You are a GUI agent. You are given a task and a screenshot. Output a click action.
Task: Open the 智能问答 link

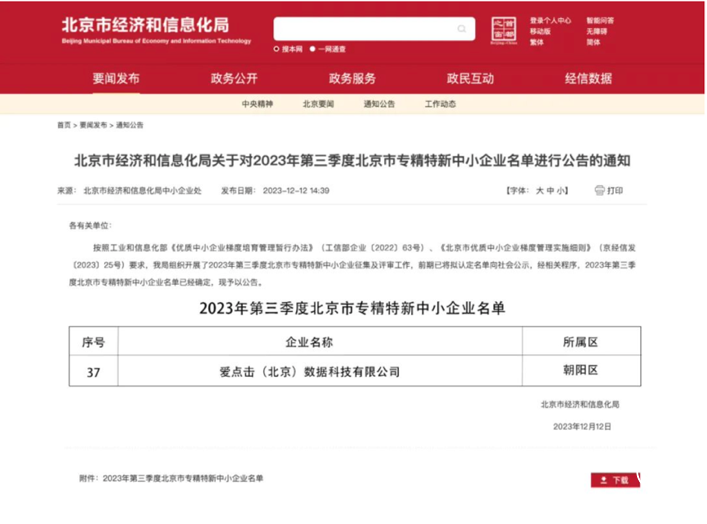click(600, 21)
